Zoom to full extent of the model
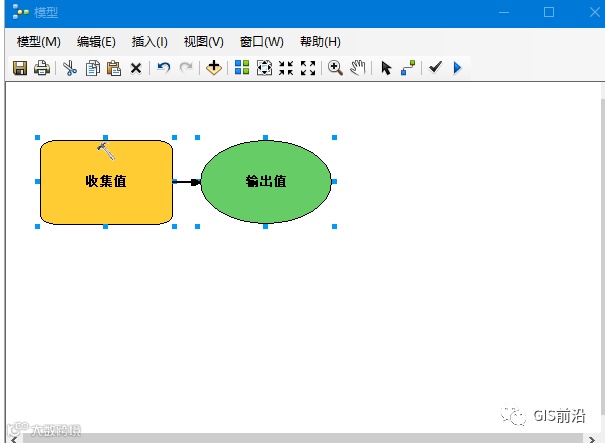Image resolution: width=605 pixels, height=443 pixels. click(x=264, y=68)
